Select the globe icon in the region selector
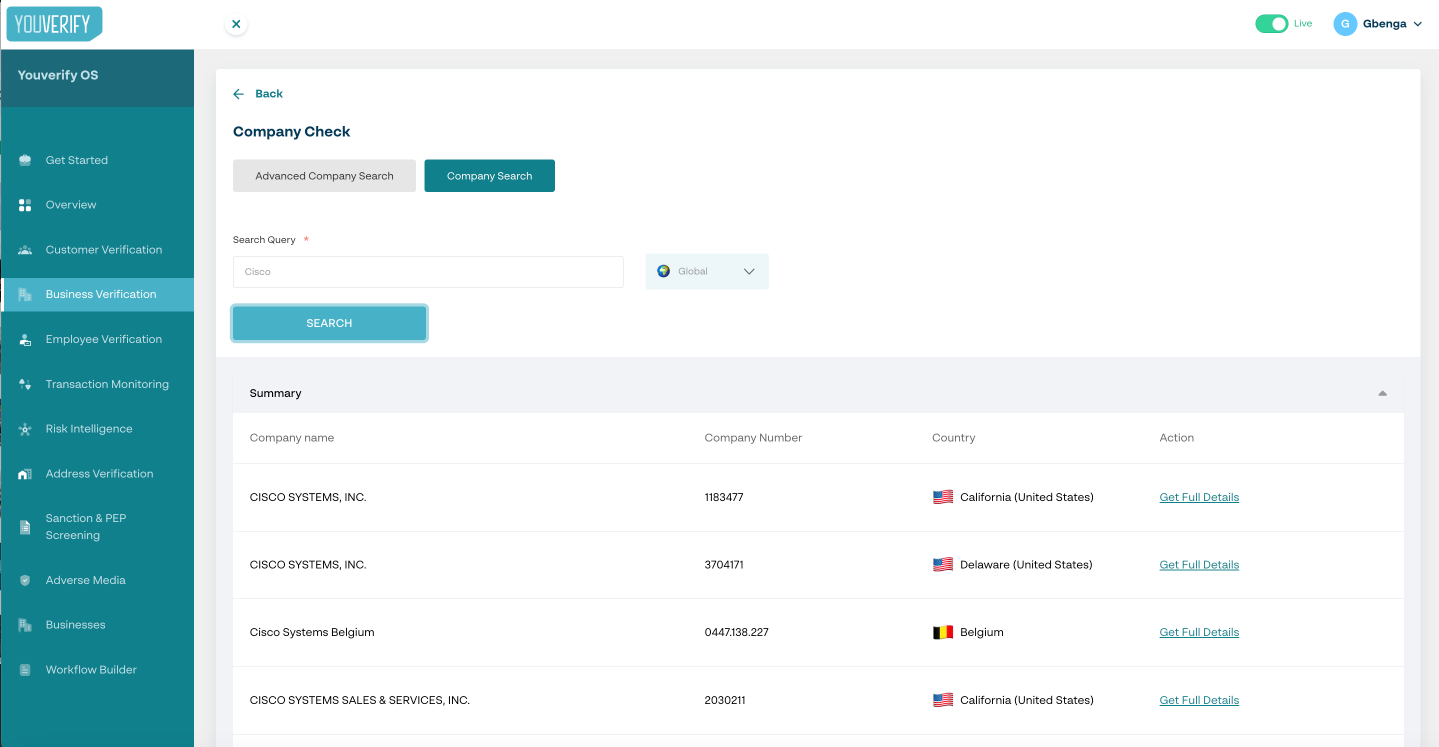This screenshot has width=1439, height=747. tap(663, 271)
